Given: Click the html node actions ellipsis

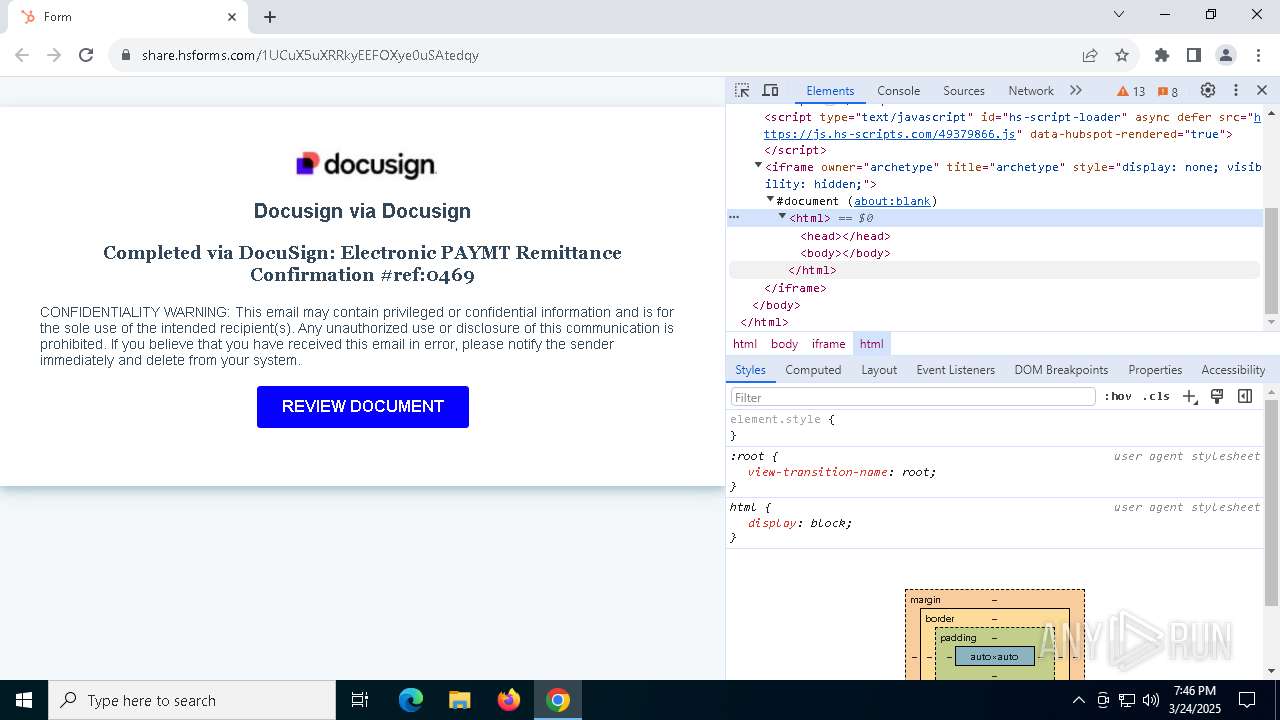Looking at the screenshot, I should [x=734, y=218].
